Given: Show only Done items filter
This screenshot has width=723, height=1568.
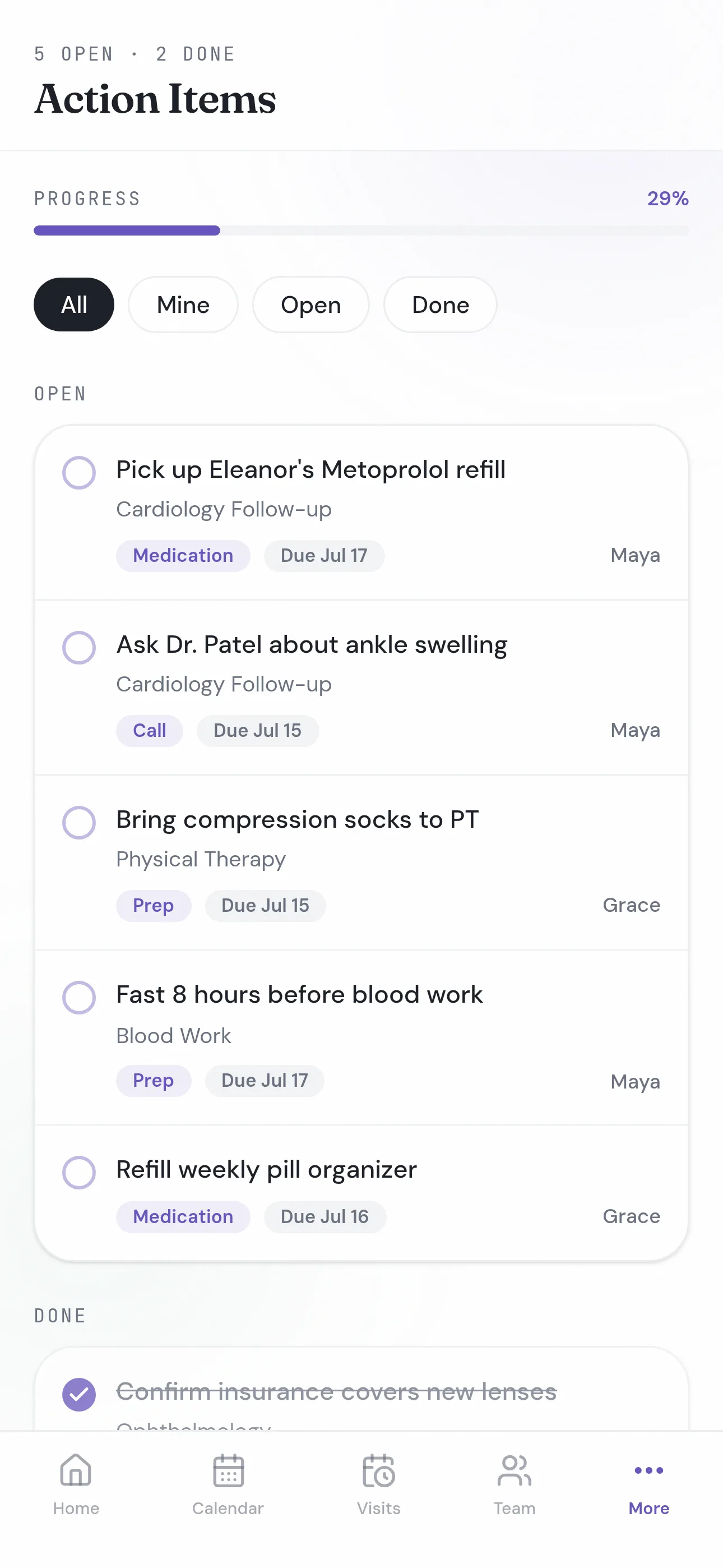Looking at the screenshot, I should click(x=441, y=305).
